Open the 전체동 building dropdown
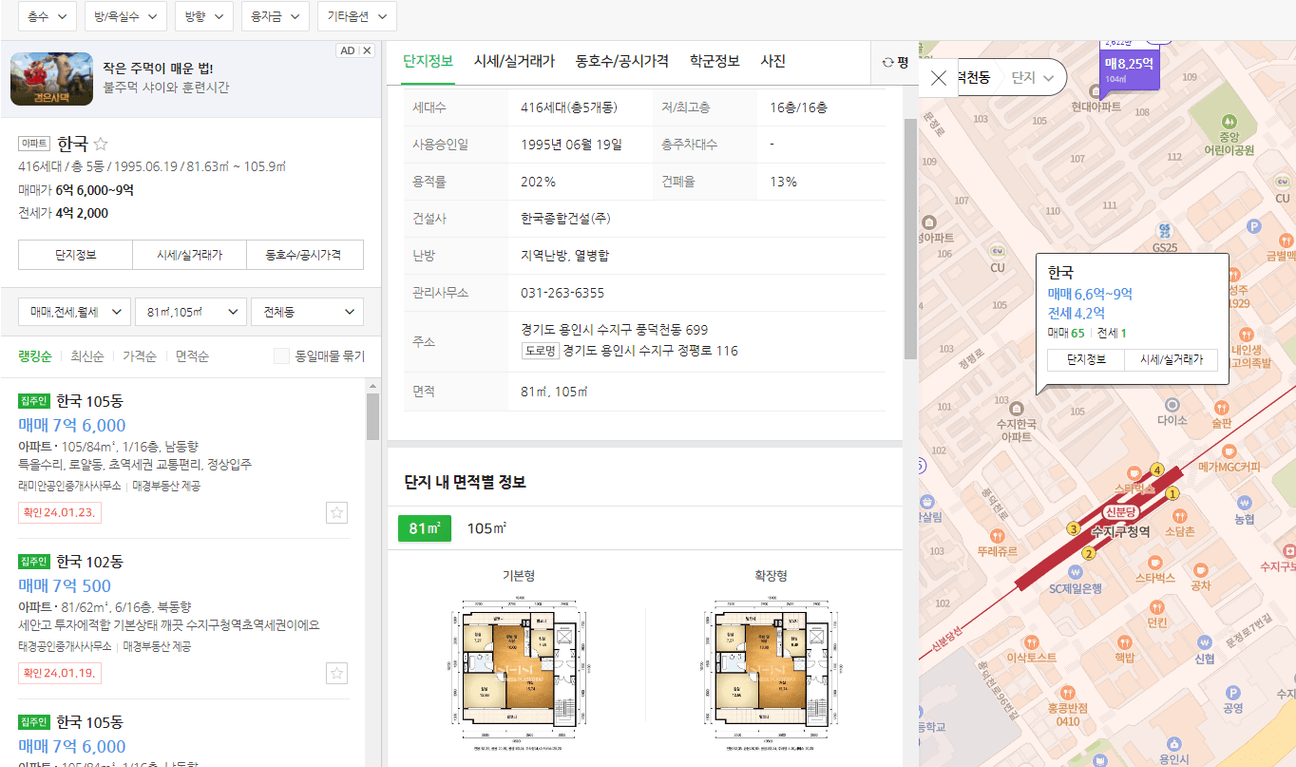Image resolution: width=1296 pixels, height=767 pixels. point(307,312)
